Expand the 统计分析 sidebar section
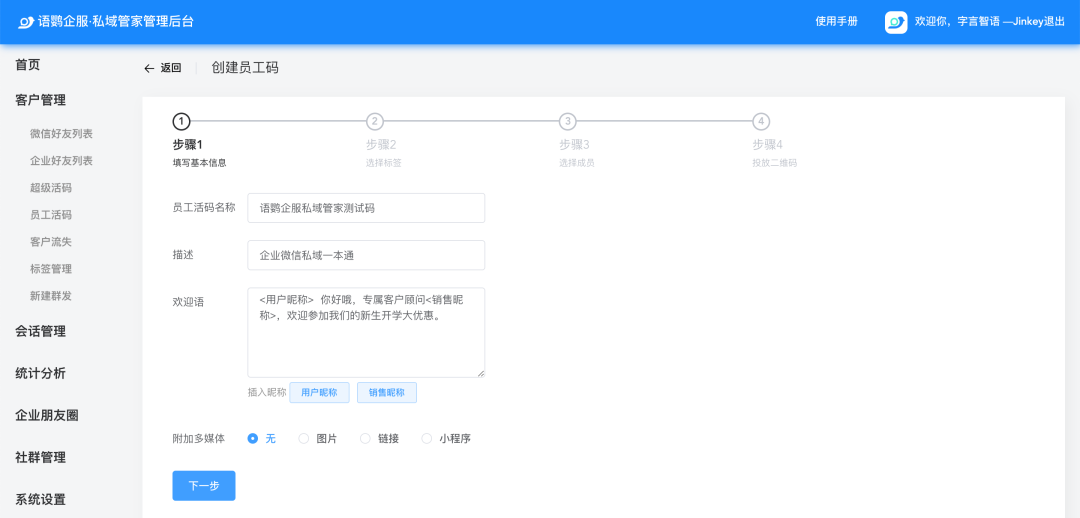This screenshot has width=1080, height=518. point(40,373)
